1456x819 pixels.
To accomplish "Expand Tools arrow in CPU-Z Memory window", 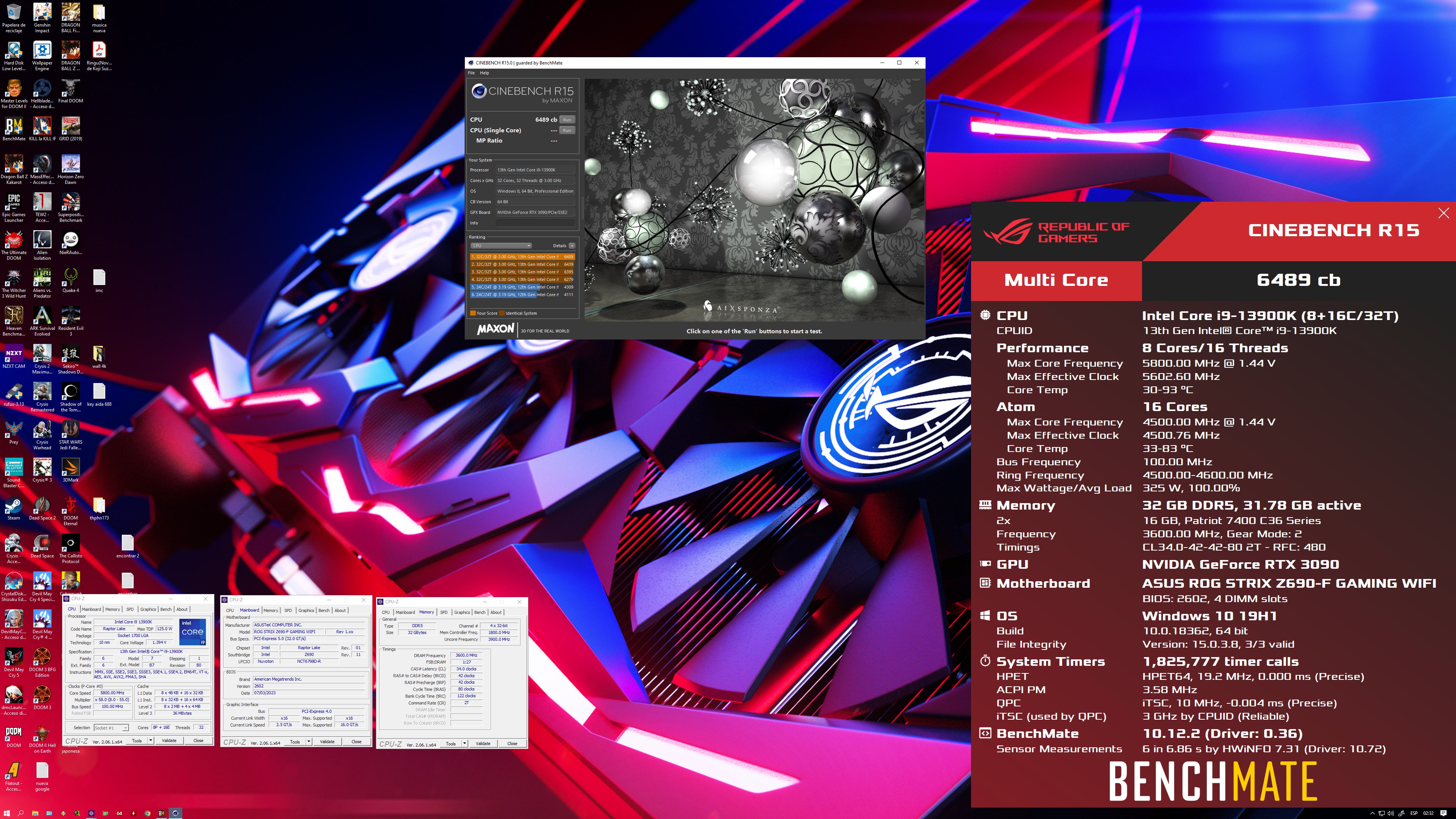I will (464, 743).
